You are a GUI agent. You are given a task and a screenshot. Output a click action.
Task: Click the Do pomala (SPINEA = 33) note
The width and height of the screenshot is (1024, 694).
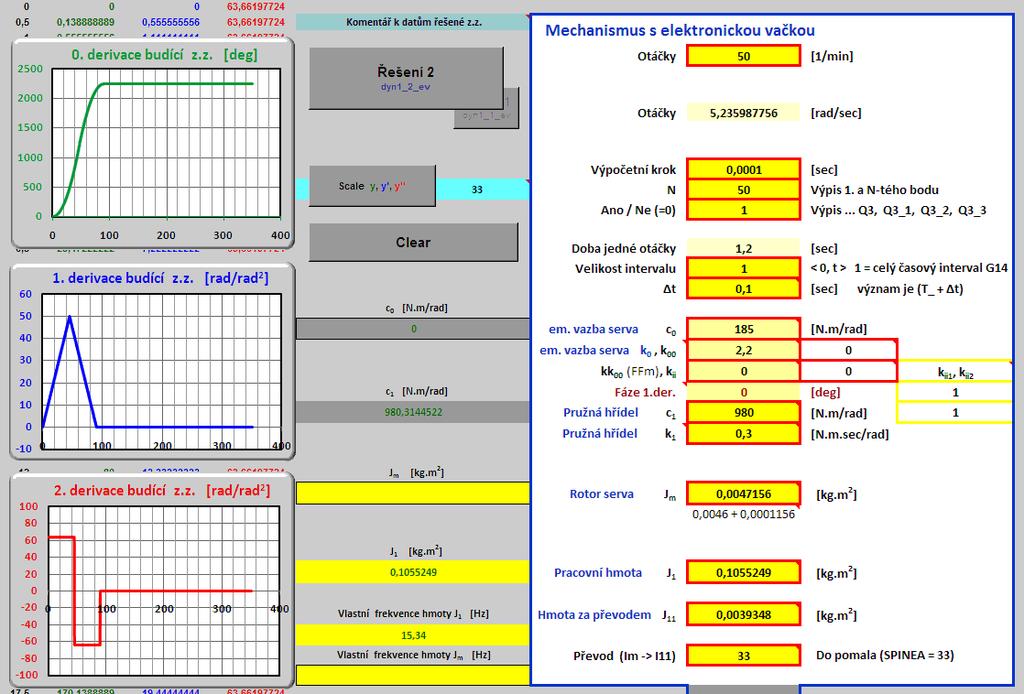[884, 655]
